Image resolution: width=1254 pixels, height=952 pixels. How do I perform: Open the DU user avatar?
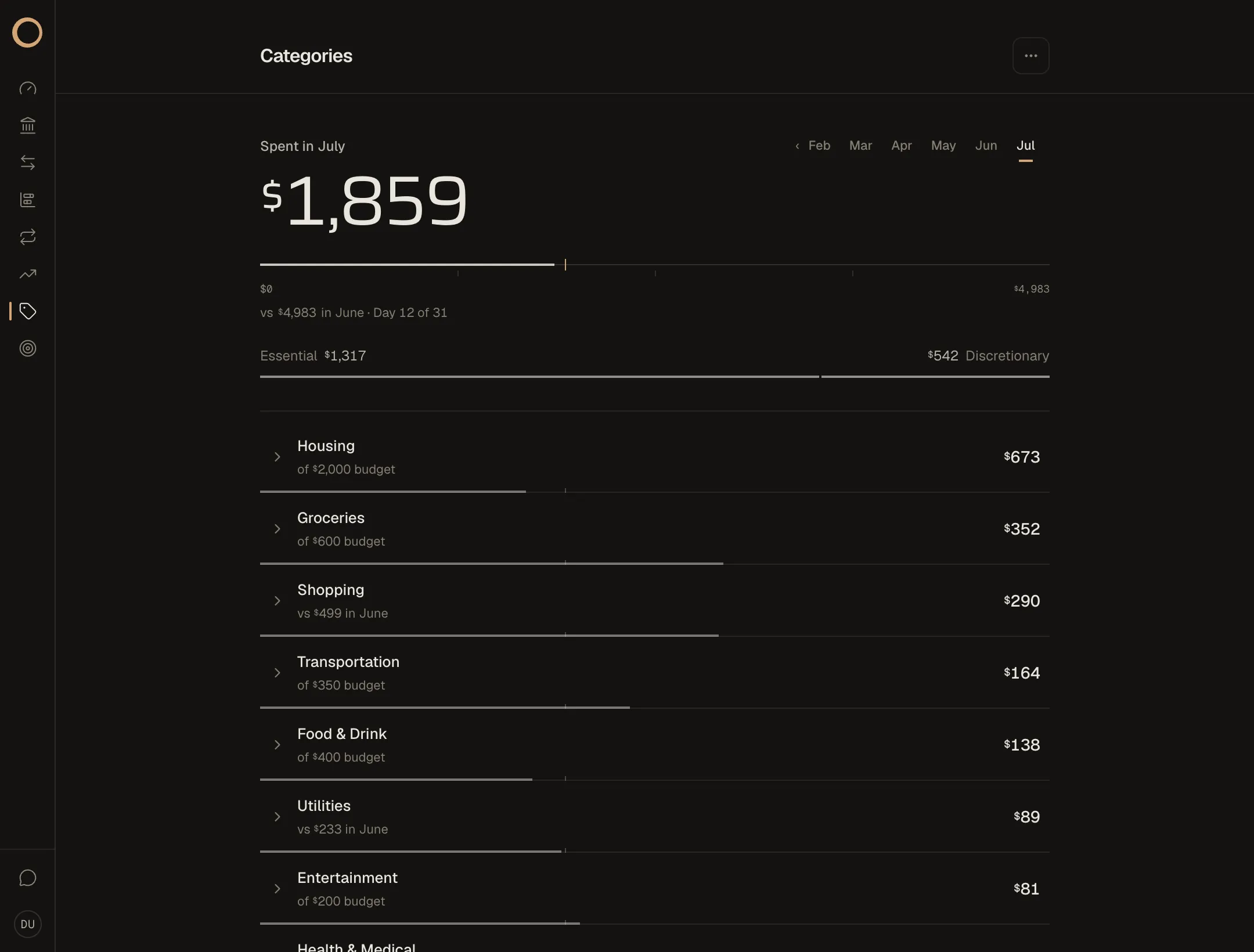coord(28,924)
